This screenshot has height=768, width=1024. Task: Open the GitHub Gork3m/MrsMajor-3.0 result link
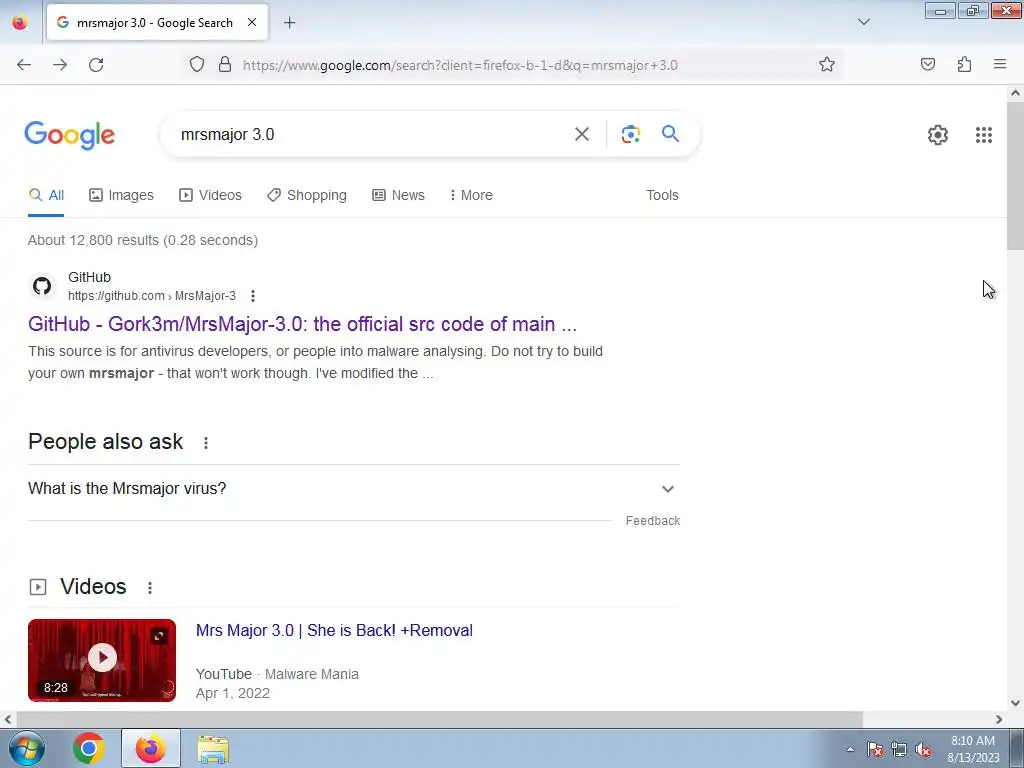click(x=302, y=325)
